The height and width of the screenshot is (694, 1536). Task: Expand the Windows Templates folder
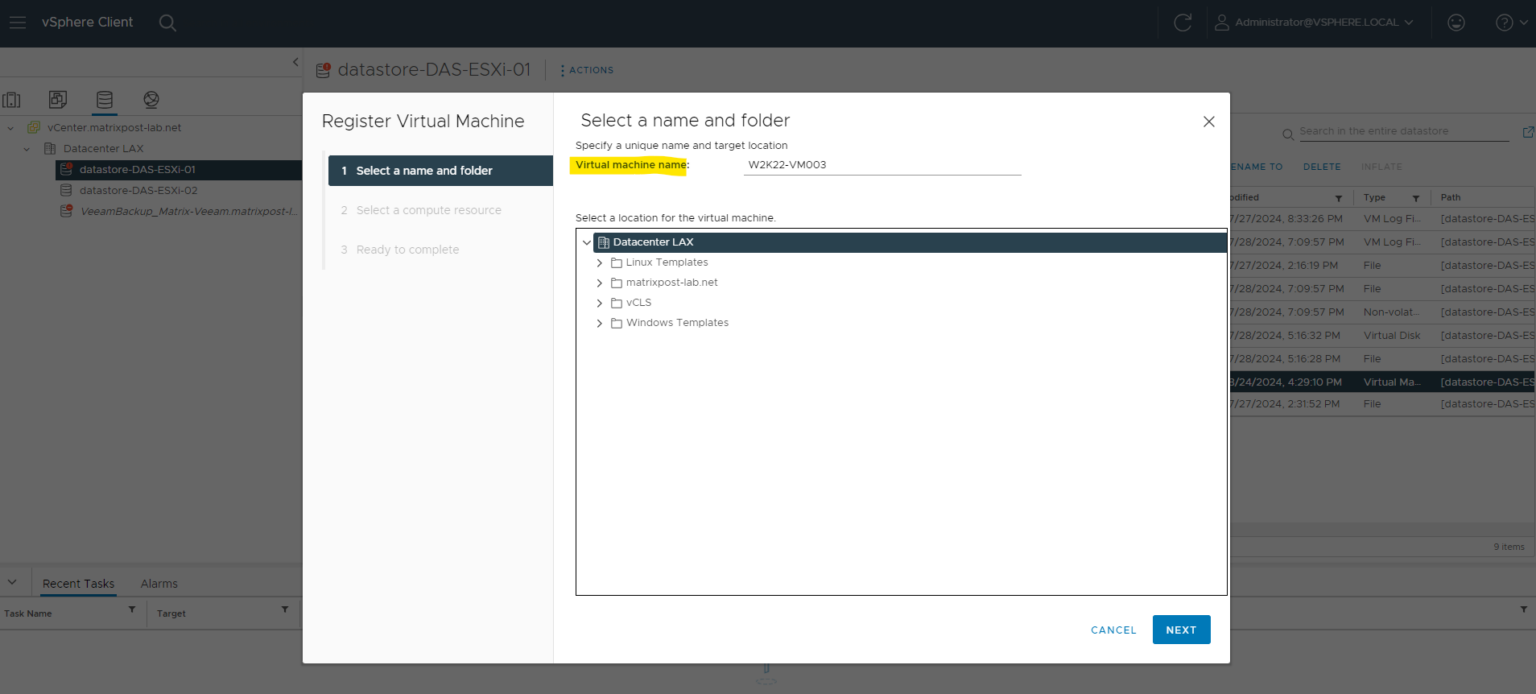click(599, 322)
